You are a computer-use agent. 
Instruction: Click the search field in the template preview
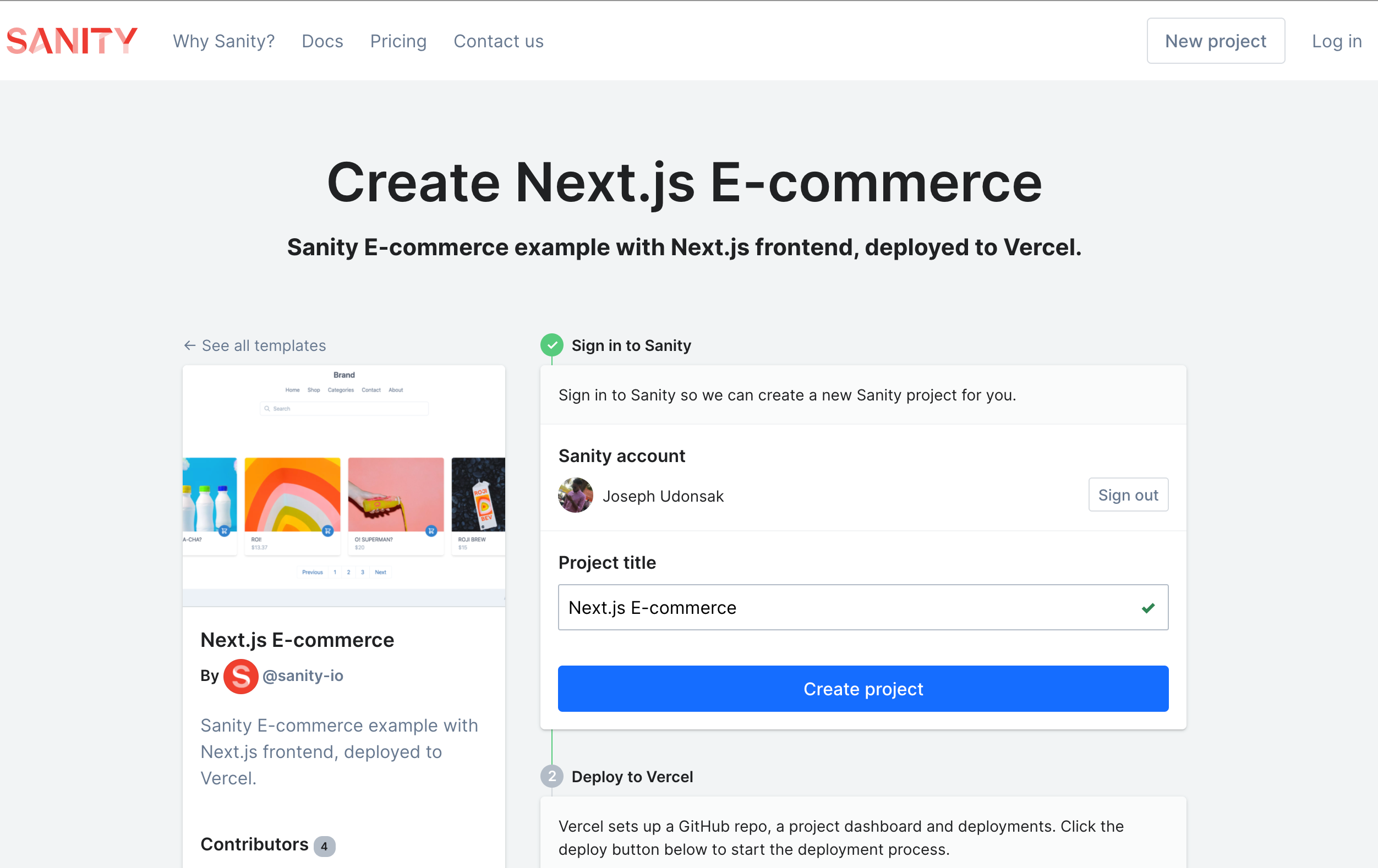coord(344,408)
